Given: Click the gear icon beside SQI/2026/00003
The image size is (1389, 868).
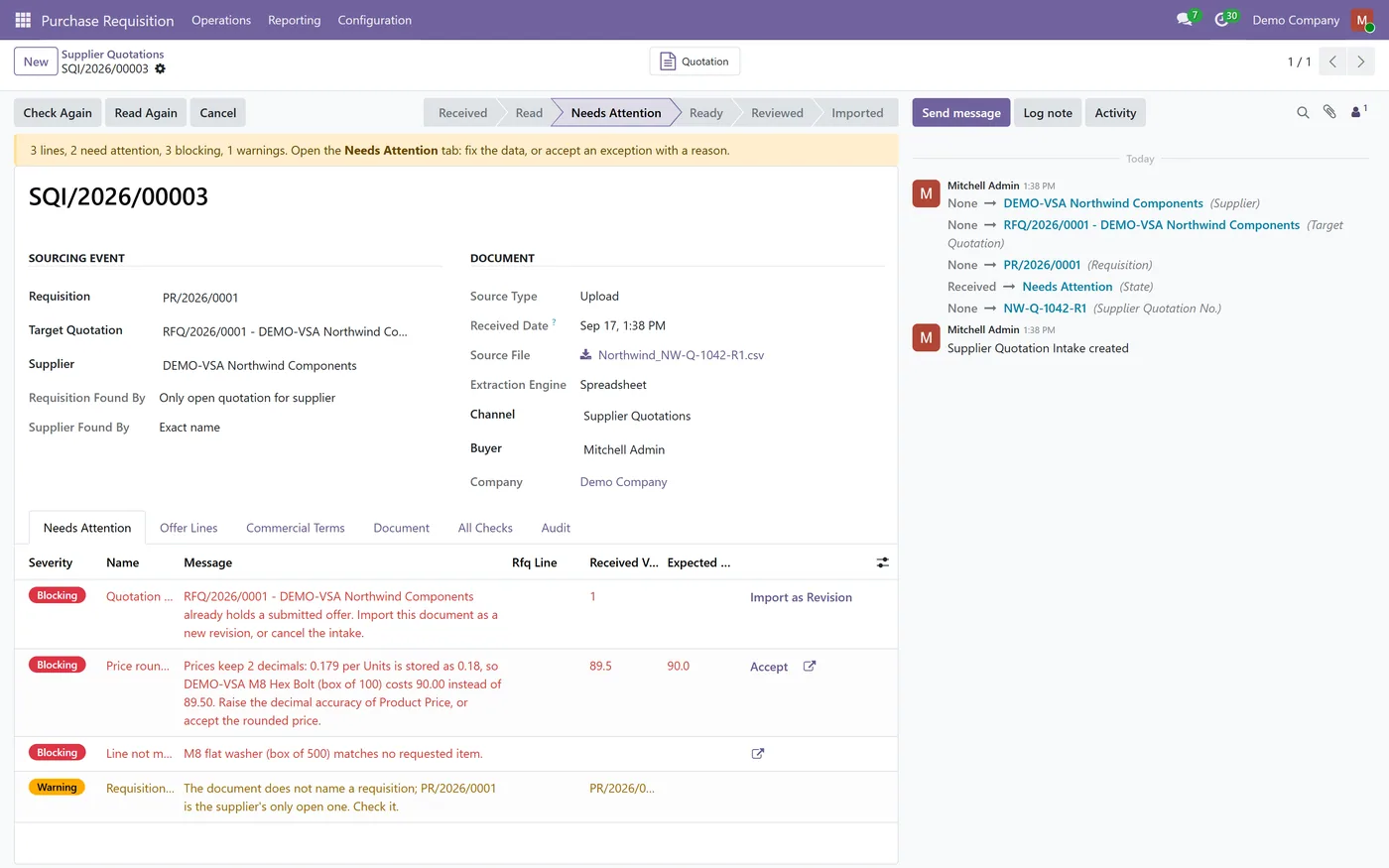Looking at the screenshot, I should coord(160,69).
